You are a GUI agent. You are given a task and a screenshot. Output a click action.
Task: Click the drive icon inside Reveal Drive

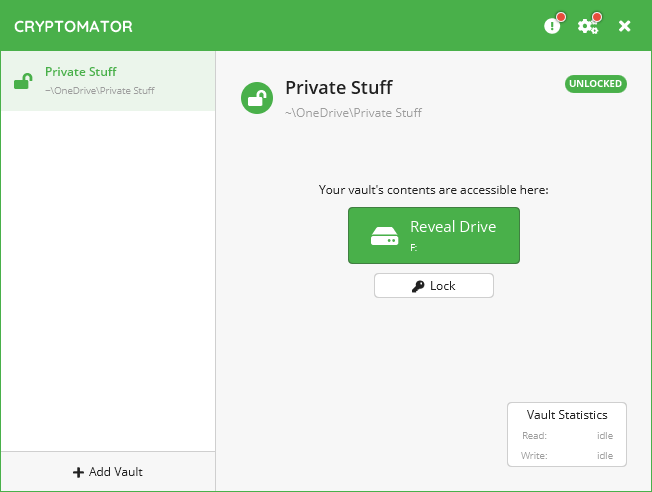pyautogui.click(x=384, y=237)
